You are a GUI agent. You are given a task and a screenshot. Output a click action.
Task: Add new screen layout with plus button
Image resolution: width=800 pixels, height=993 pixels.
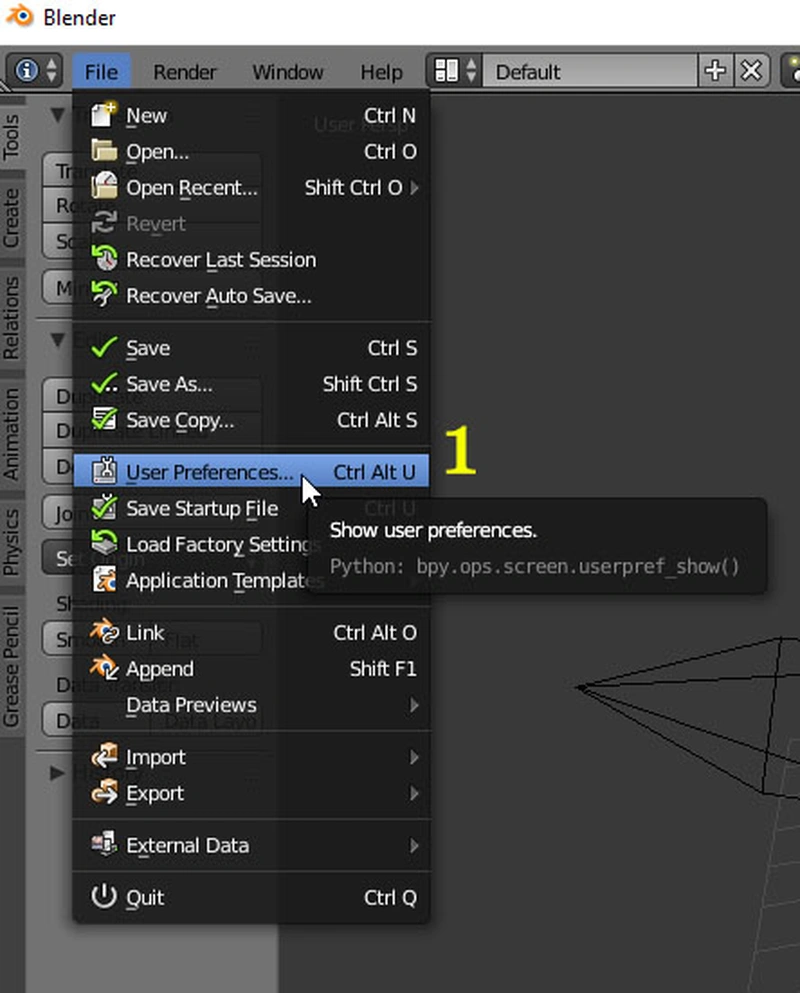(x=714, y=72)
